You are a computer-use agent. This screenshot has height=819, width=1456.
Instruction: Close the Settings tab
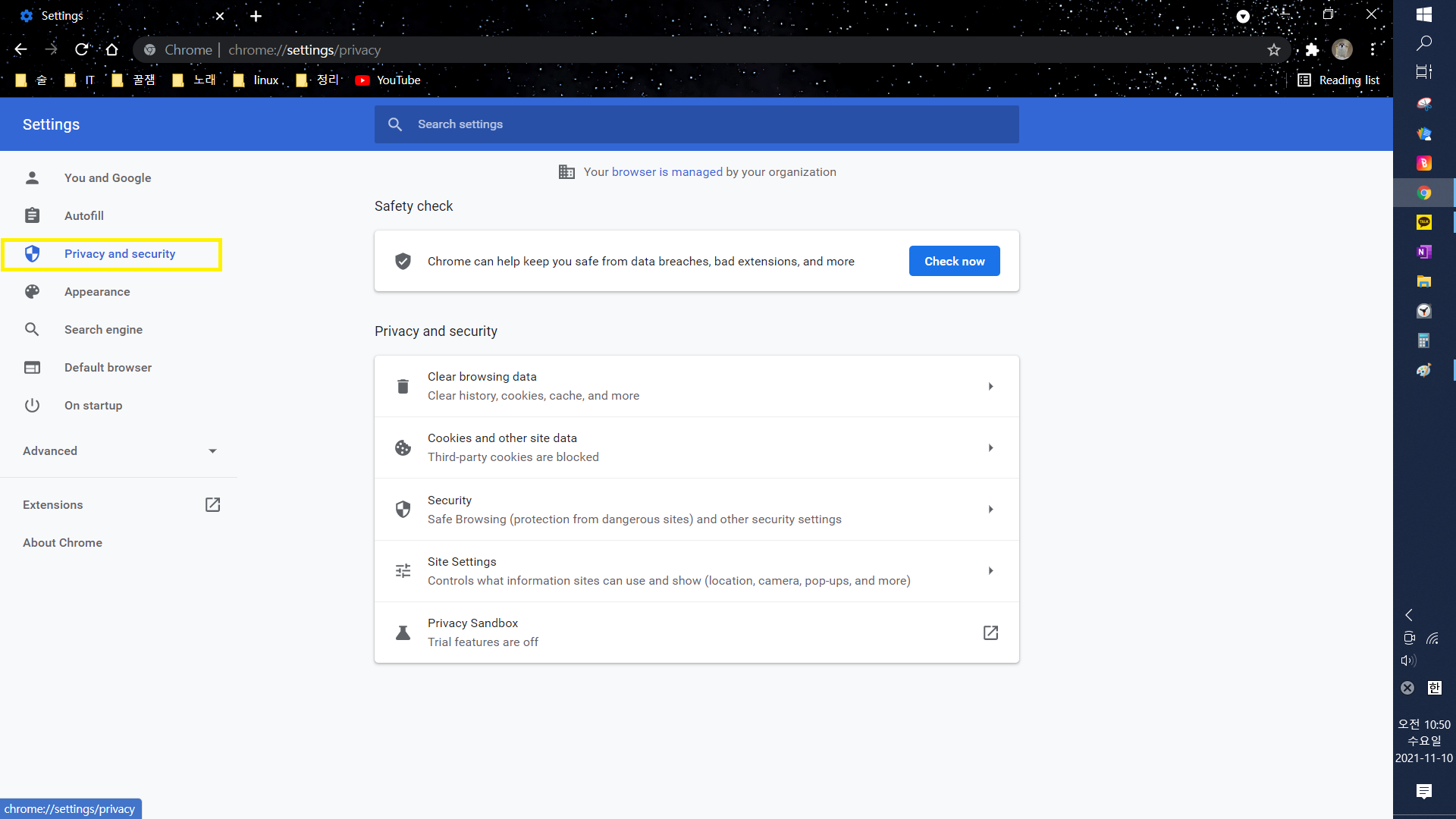[220, 16]
